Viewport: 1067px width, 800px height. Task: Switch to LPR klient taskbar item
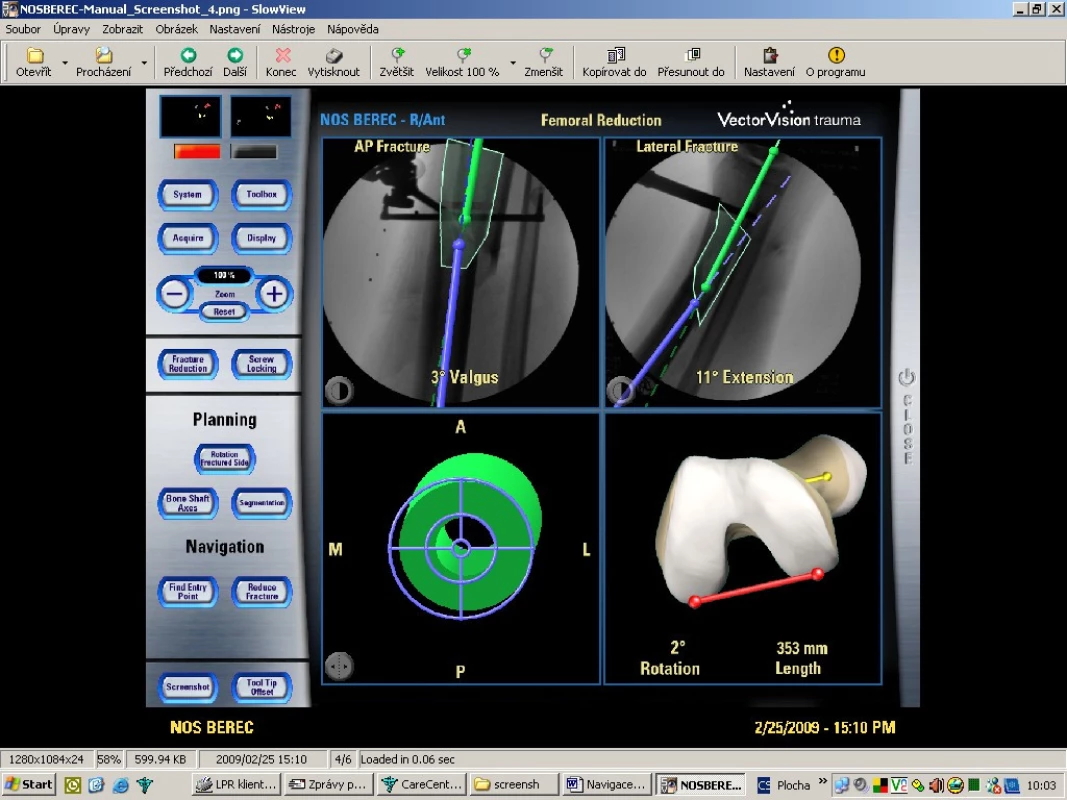237,784
